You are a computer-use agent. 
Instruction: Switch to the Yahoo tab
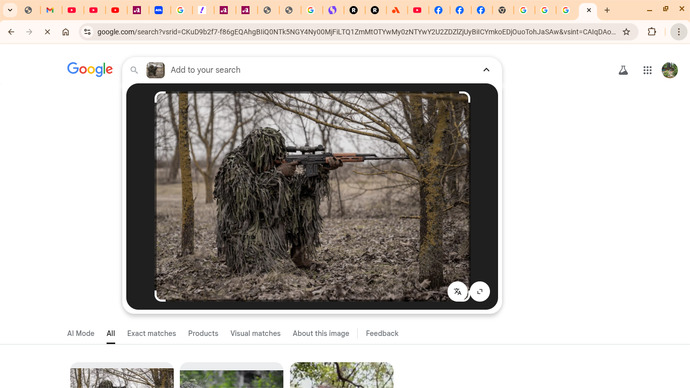click(202, 10)
